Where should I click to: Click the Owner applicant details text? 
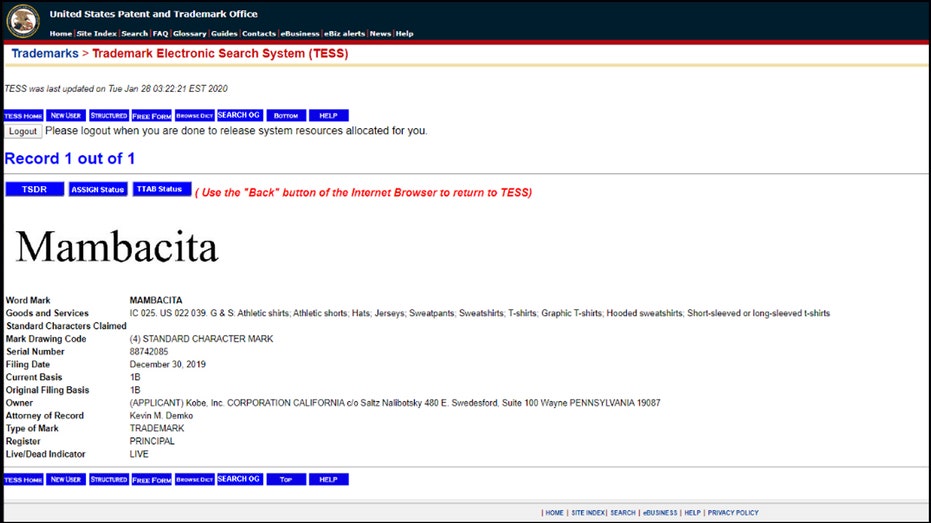tap(395, 403)
